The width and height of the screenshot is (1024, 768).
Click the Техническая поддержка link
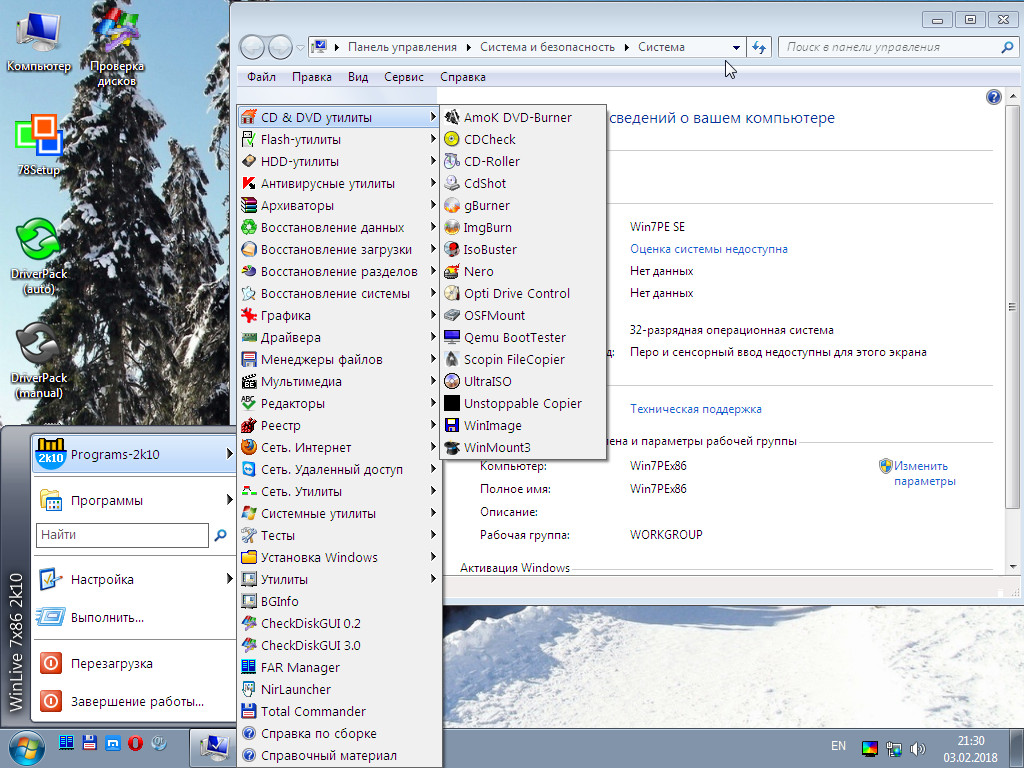pyautogui.click(x=695, y=409)
